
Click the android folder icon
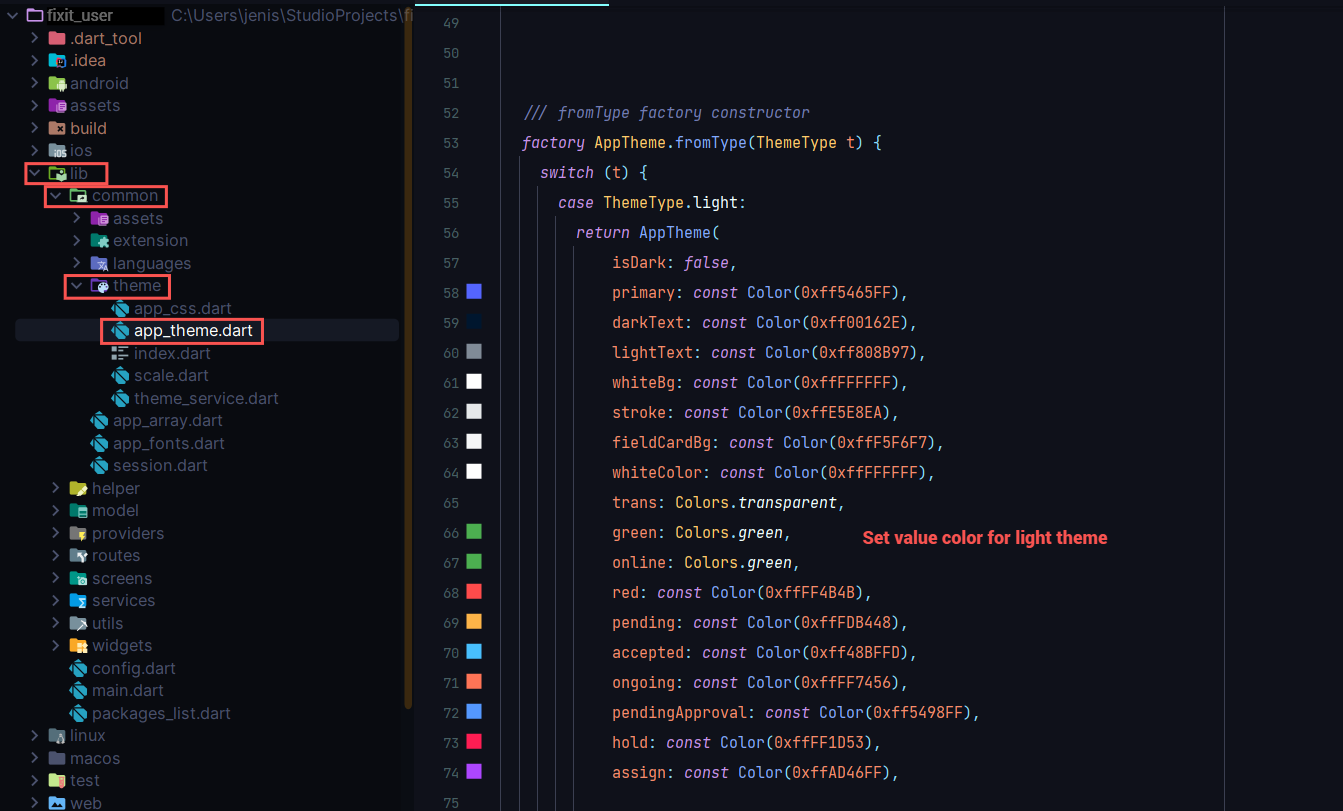pyautogui.click(x=57, y=83)
